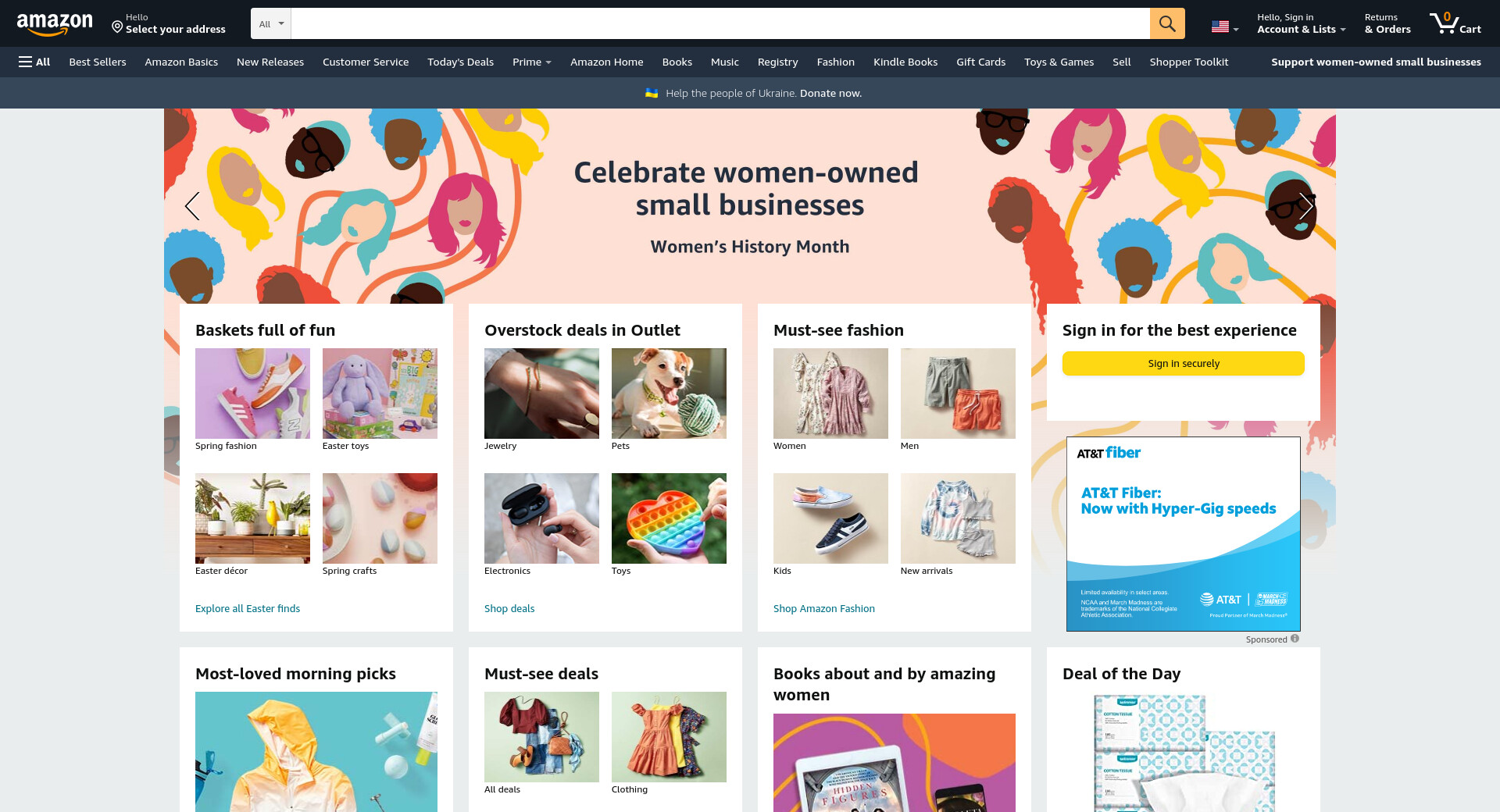Click the Amazon logo
The image size is (1500, 812).
click(55, 23)
